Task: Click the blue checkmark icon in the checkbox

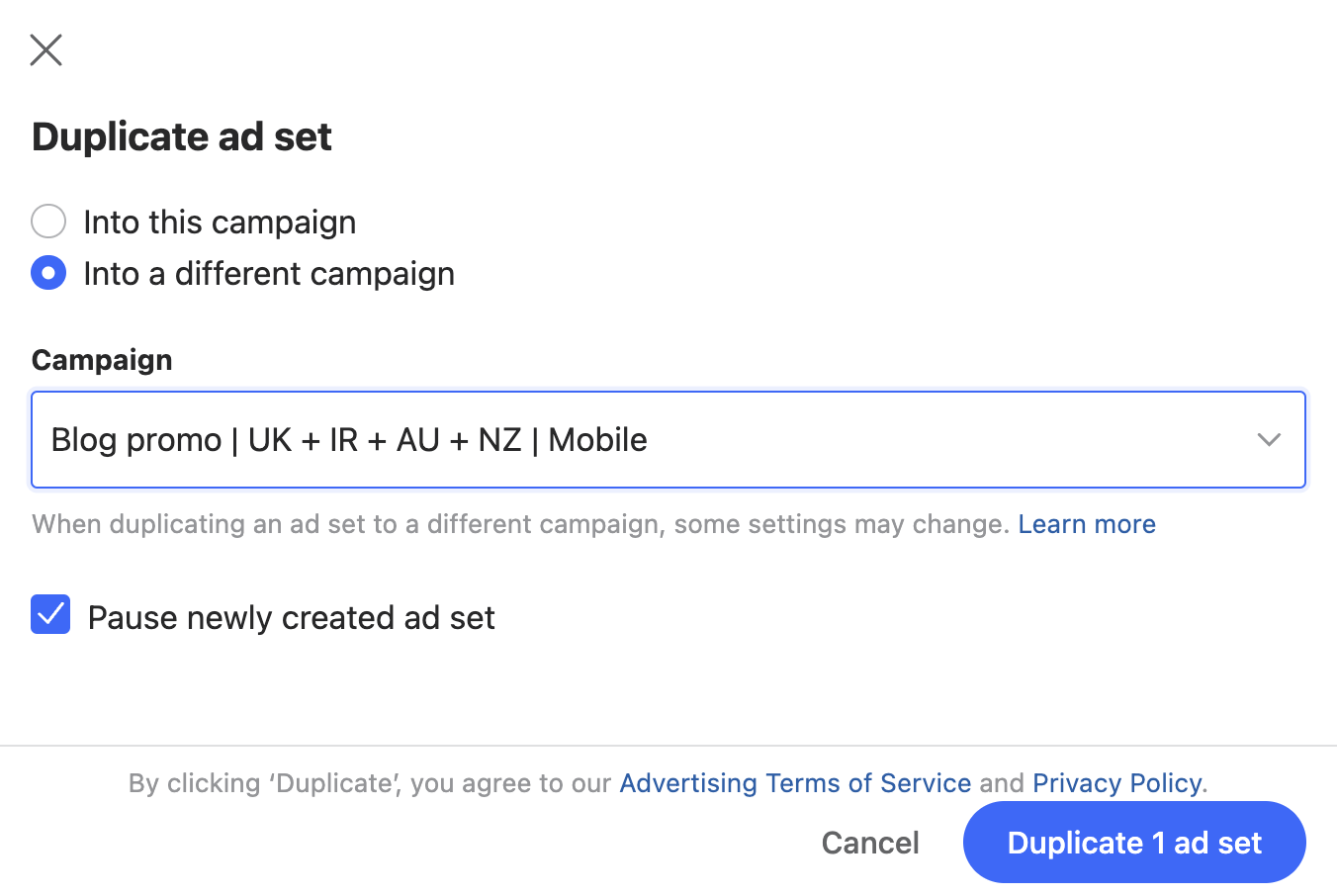Action: 50,614
